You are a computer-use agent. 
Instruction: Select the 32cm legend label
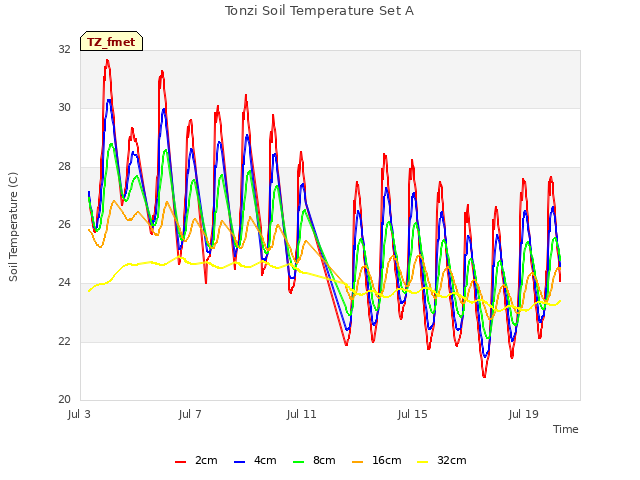(x=451, y=460)
